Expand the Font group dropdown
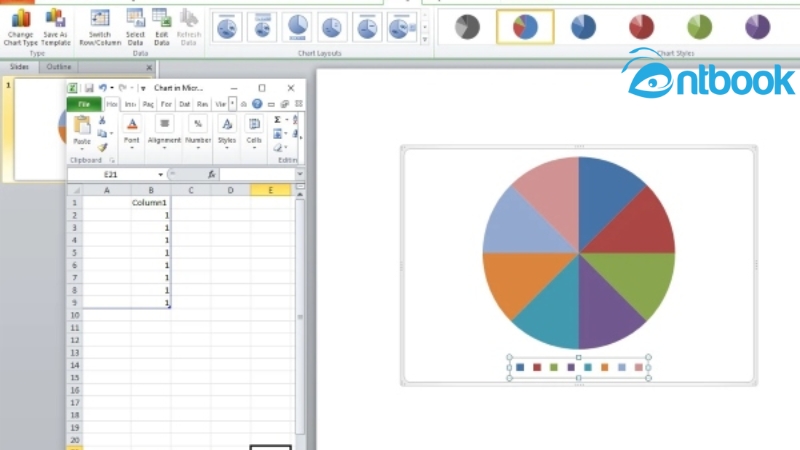The width and height of the screenshot is (800, 450). pos(132,148)
